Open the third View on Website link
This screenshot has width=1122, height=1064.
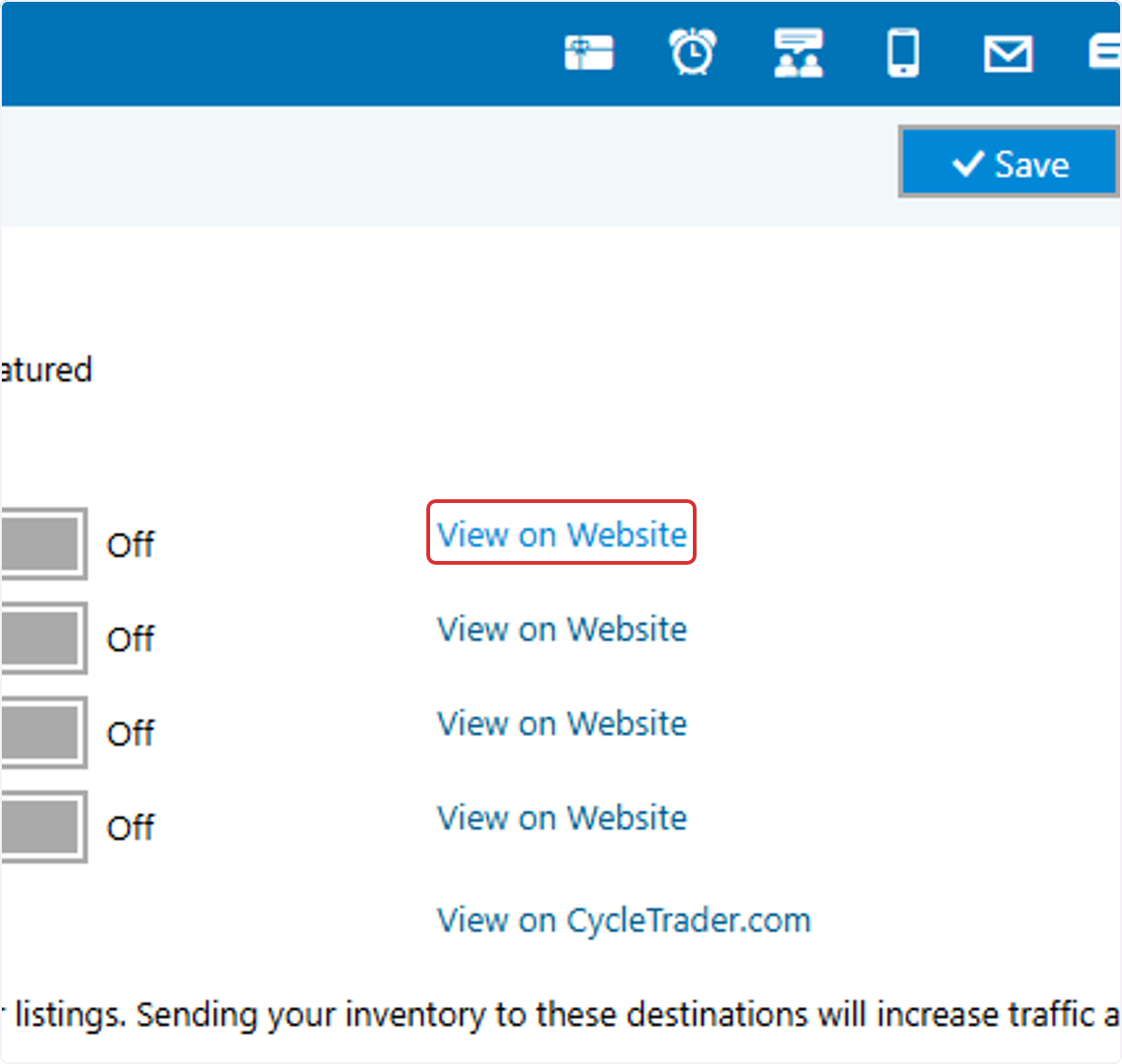[x=562, y=723]
